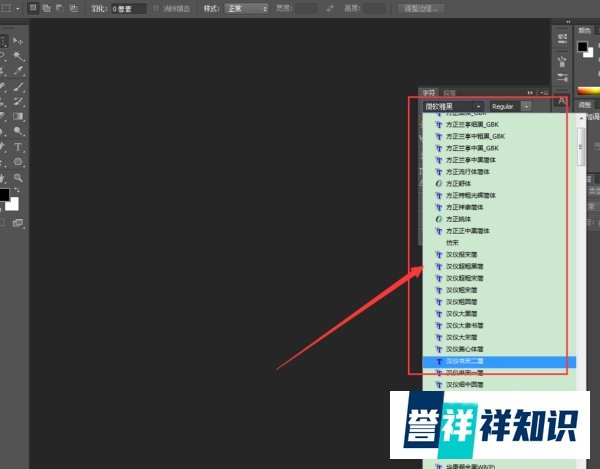Swap foreground and background colors icon
Screen dimensions: 600x469
[x=17, y=190]
